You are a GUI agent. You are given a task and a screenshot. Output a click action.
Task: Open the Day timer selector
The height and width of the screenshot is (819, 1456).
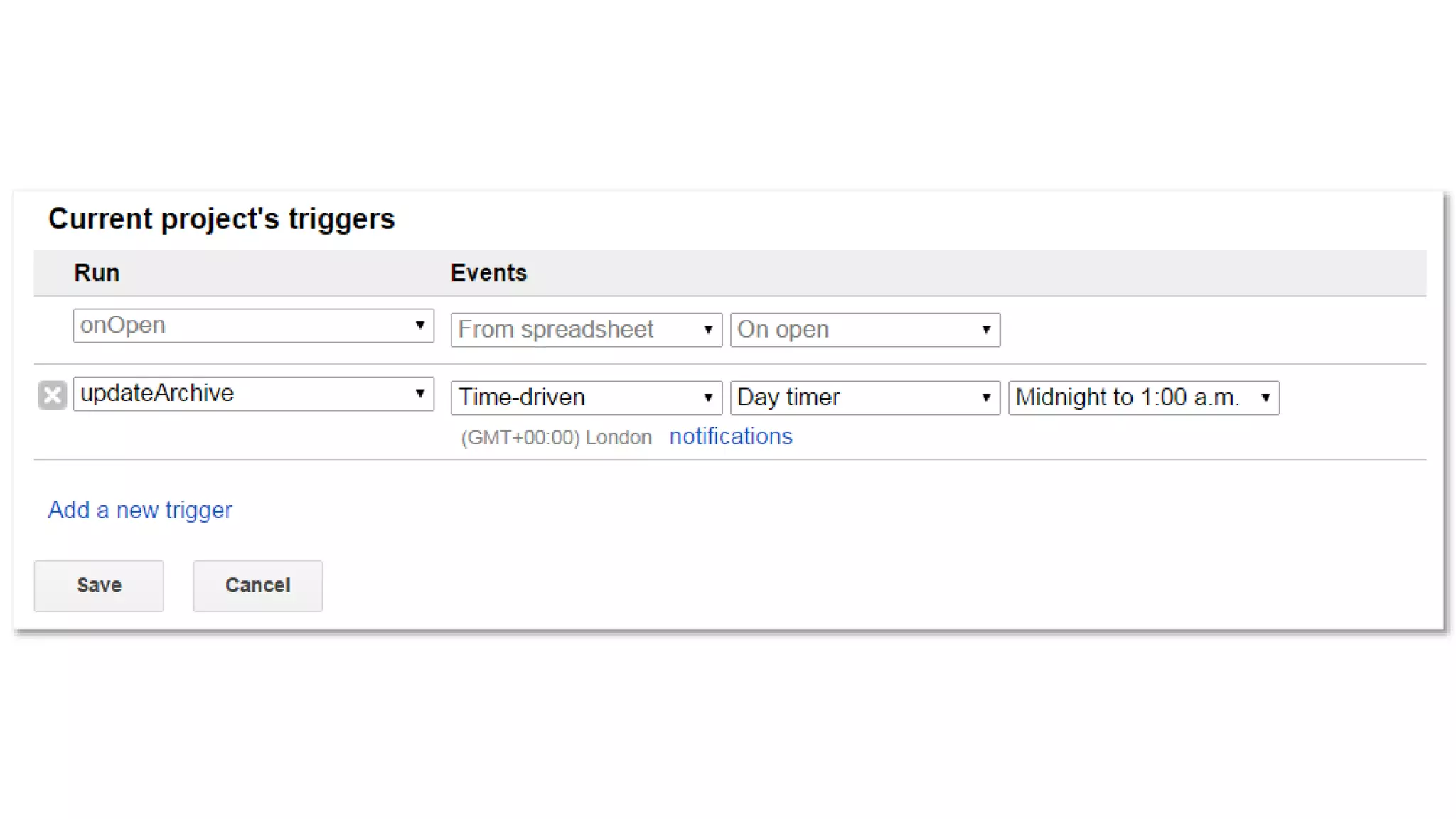[864, 397]
